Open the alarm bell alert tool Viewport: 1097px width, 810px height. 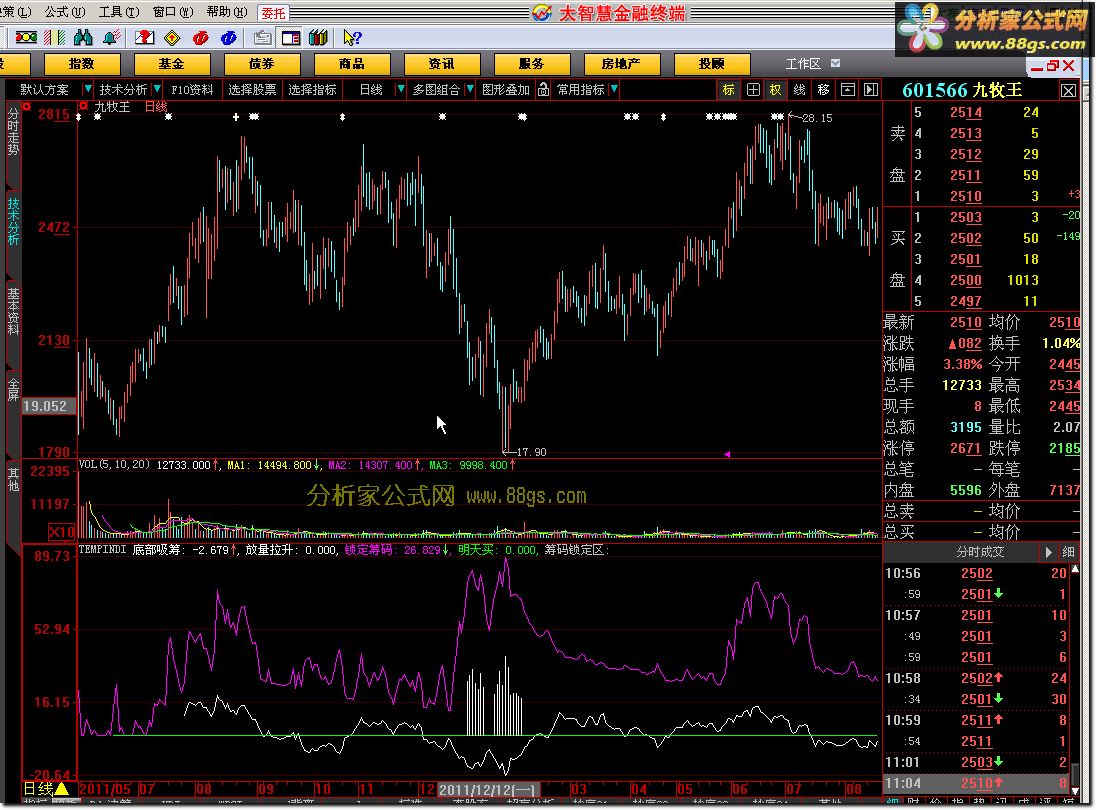click(x=111, y=37)
